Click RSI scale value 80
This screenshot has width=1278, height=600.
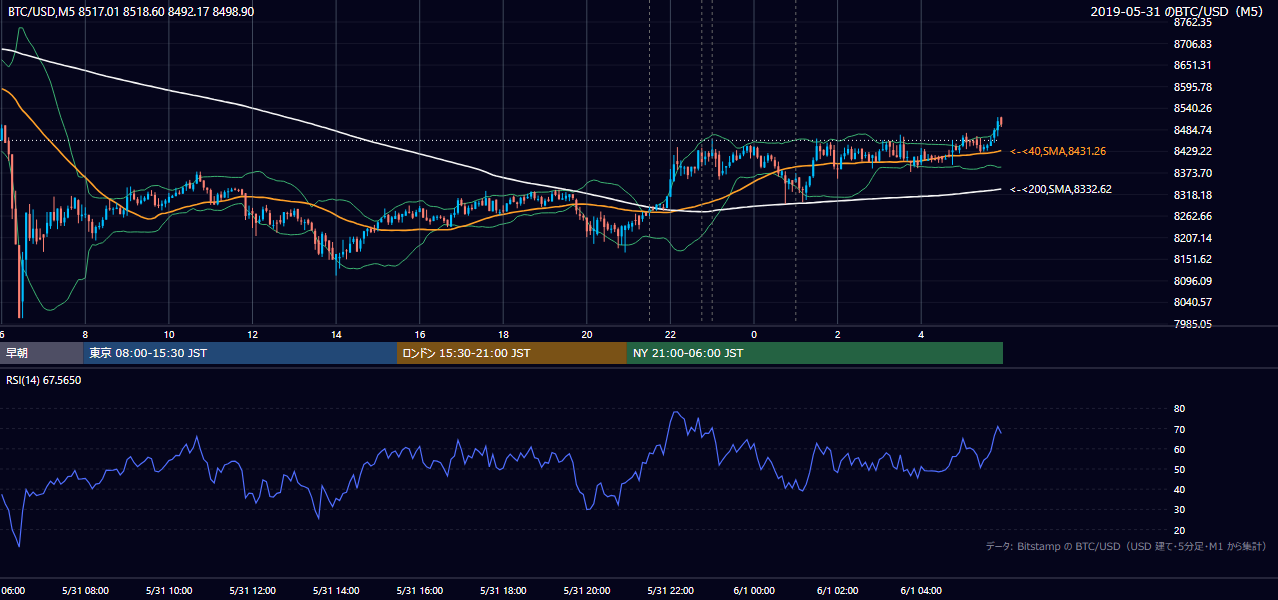pos(1179,409)
